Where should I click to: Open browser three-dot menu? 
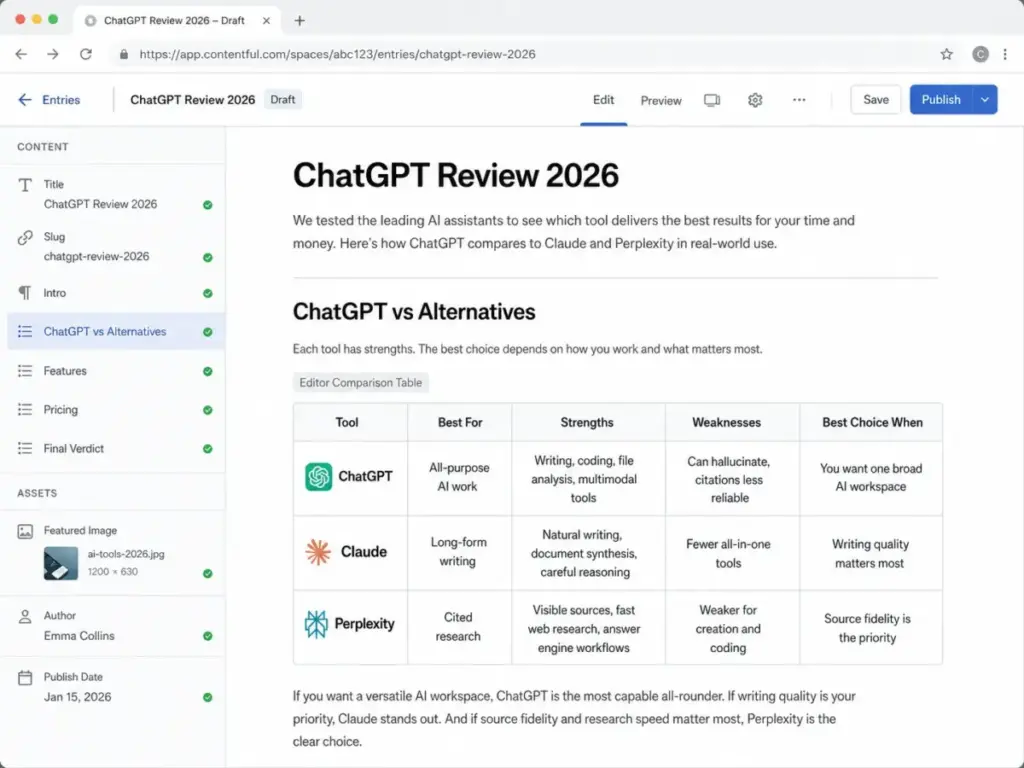coord(1005,54)
